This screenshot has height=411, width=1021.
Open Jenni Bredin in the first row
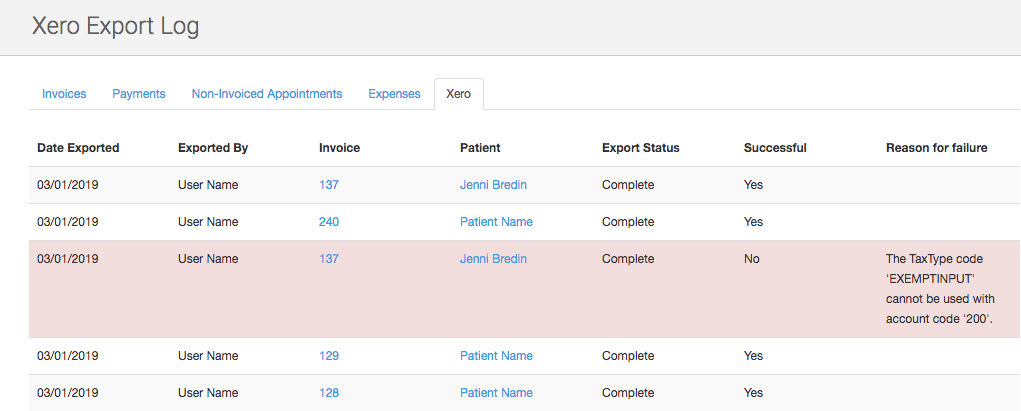tap(493, 185)
